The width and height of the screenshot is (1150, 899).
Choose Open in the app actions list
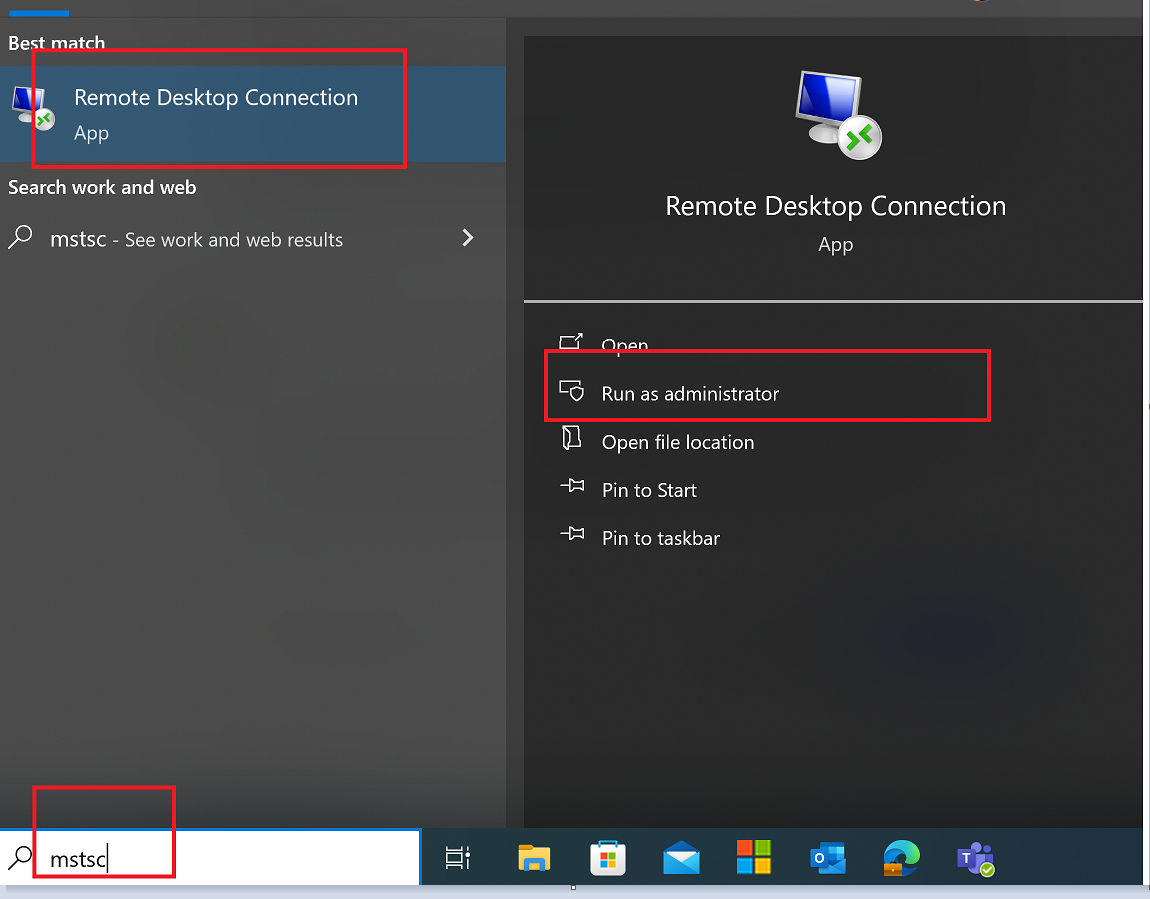click(x=625, y=345)
